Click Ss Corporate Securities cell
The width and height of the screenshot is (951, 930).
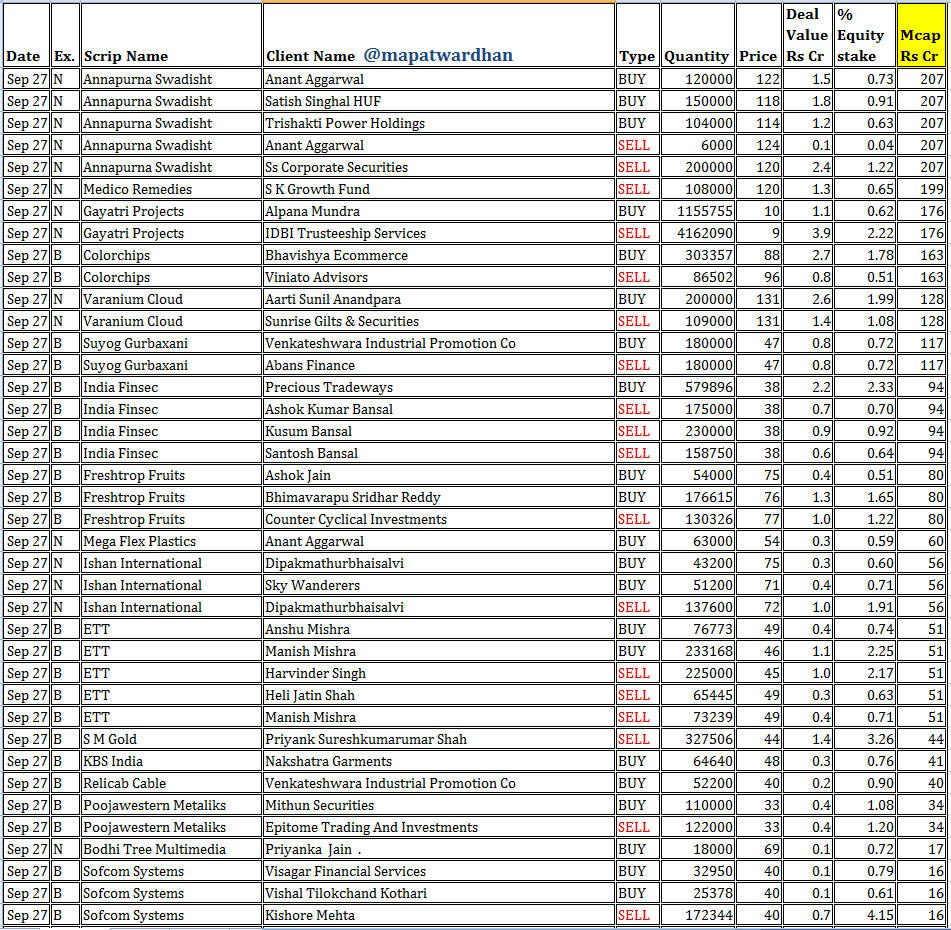439,167
